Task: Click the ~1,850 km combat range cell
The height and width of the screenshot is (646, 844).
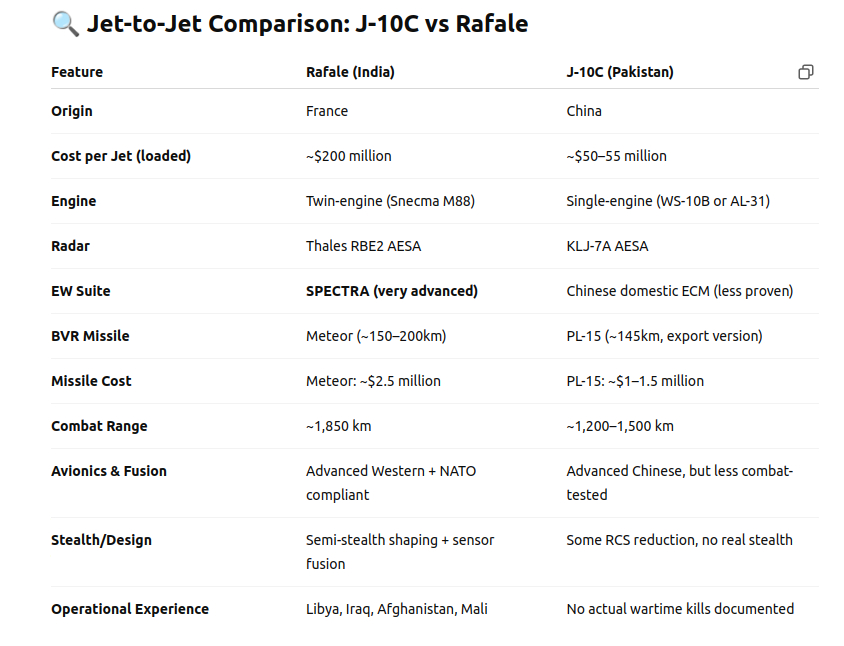Action: pyautogui.click(x=339, y=426)
